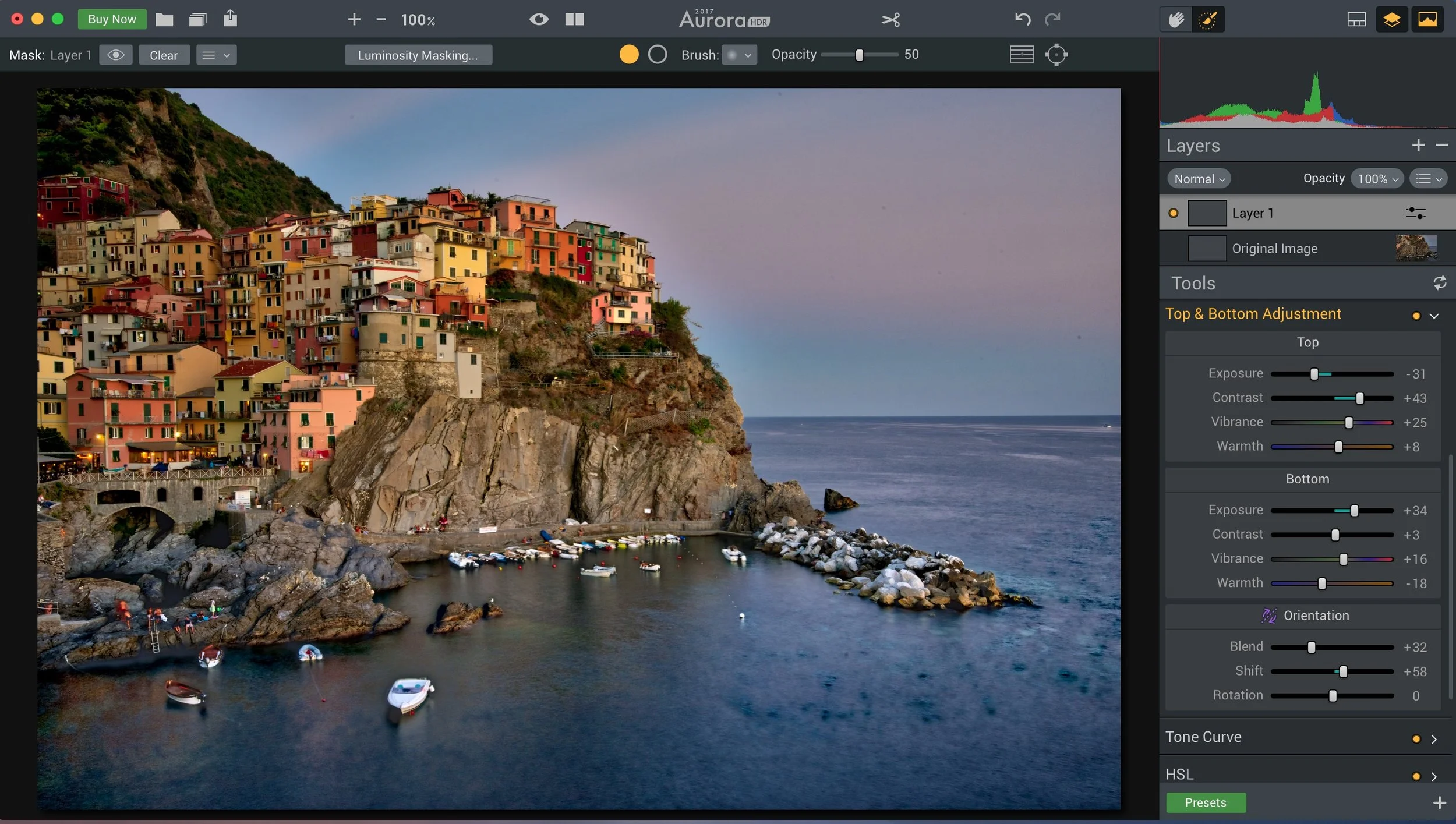
Task: Click the crop scissors tool icon
Action: click(x=890, y=20)
